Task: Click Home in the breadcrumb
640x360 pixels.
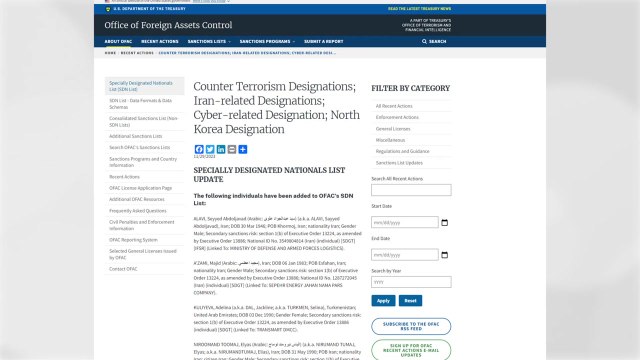Action: tap(110, 53)
